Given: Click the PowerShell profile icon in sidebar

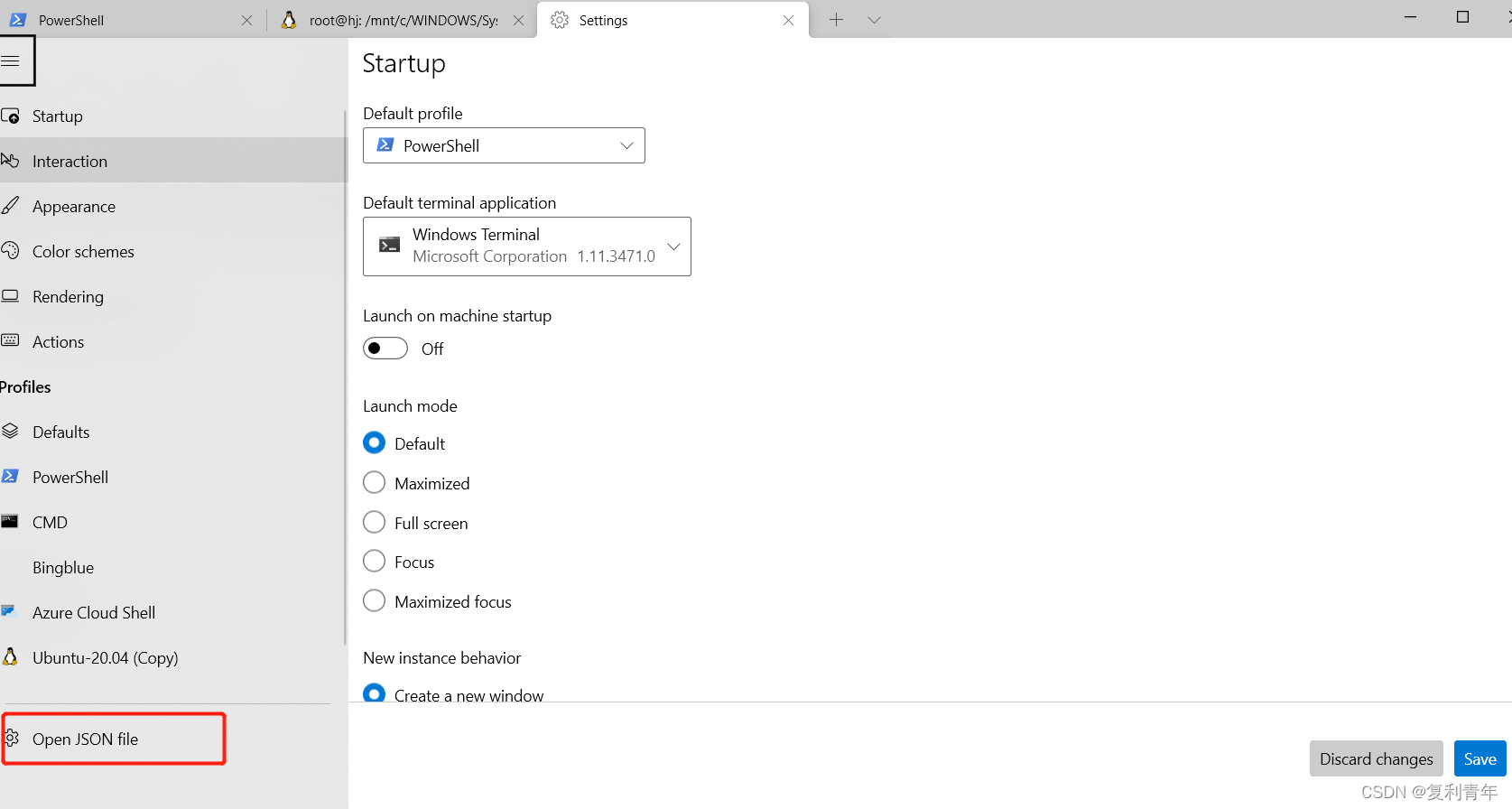Looking at the screenshot, I should point(10,476).
